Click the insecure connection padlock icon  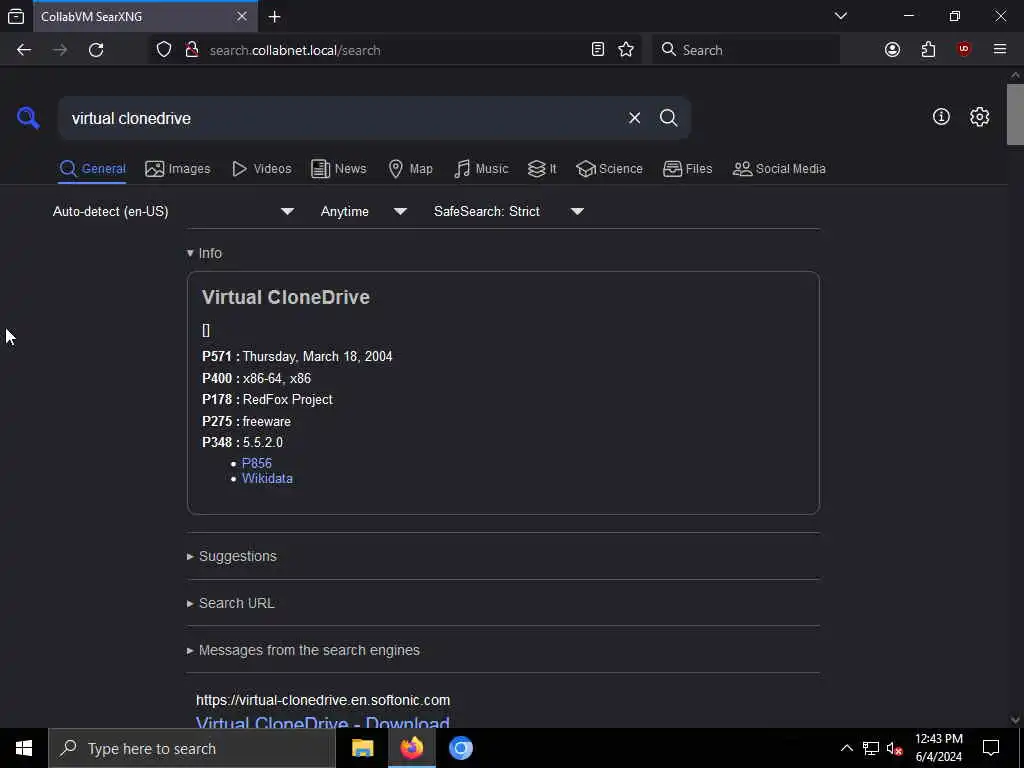point(191,50)
